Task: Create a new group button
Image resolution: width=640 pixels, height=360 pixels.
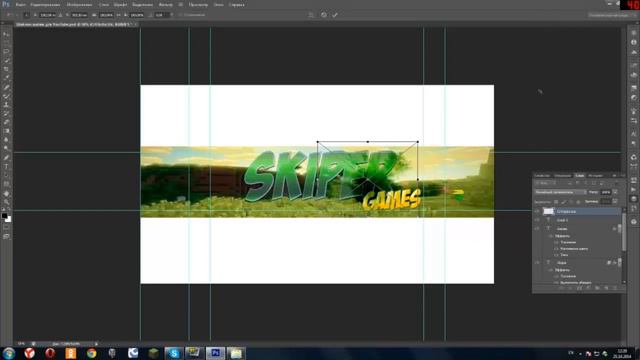Action: coord(597,288)
